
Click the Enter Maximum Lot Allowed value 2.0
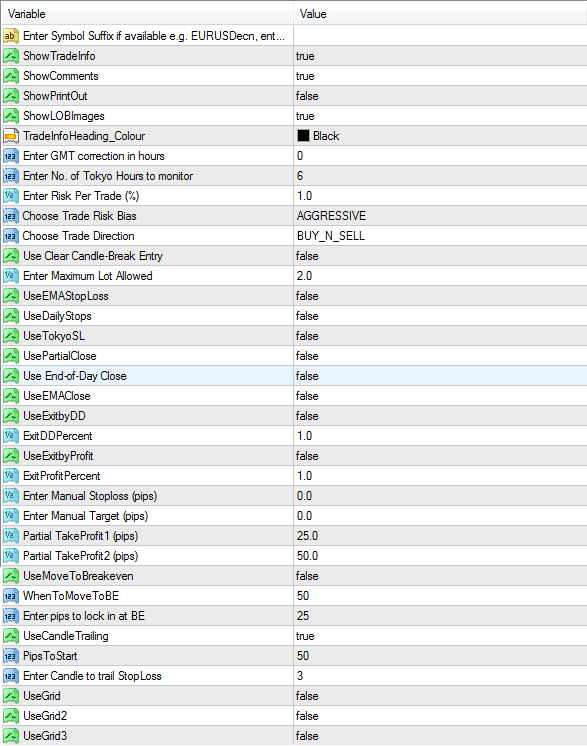440,275
